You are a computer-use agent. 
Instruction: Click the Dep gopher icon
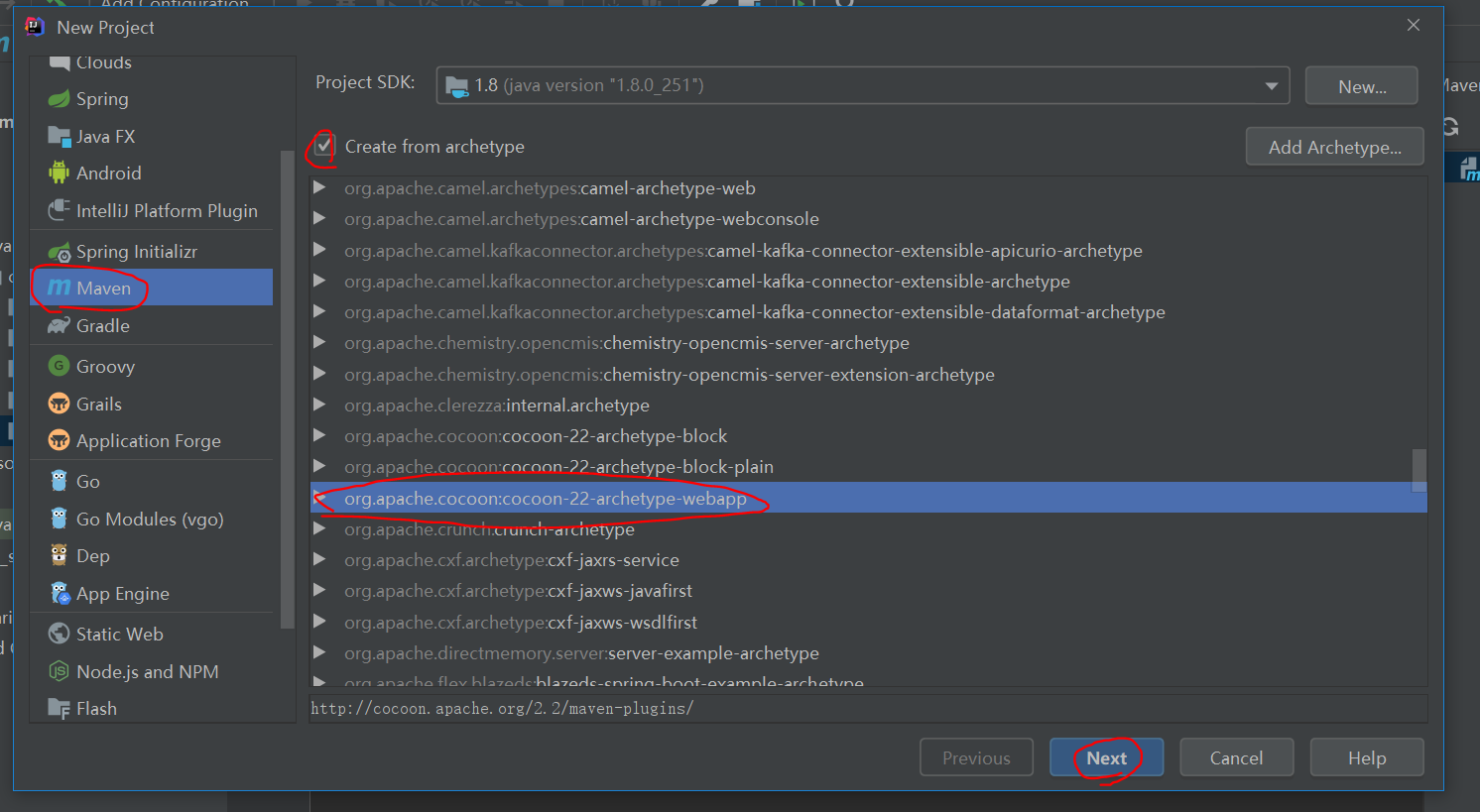[60, 556]
